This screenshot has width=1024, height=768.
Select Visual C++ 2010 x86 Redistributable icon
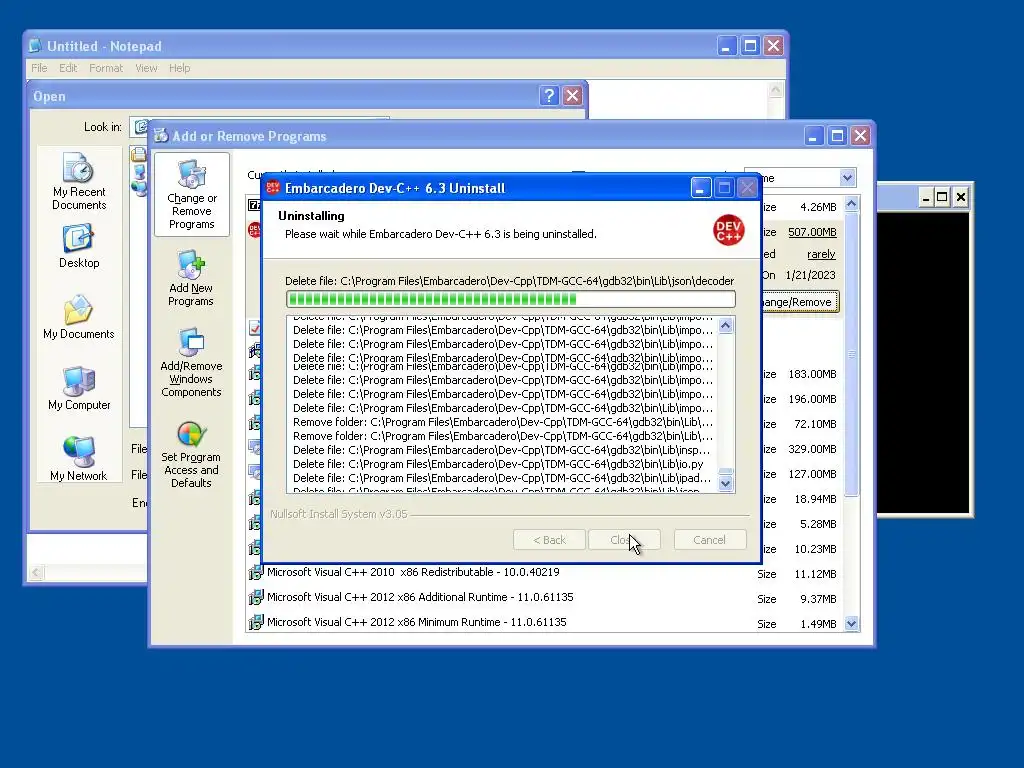tap(255, 573)
